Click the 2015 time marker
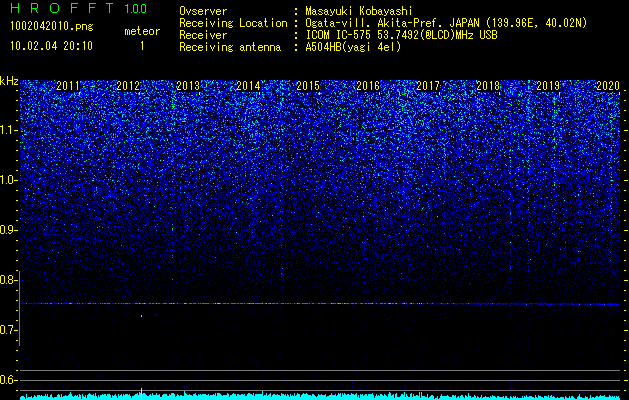This screenshot has width=629, height=400. [308, 86]
